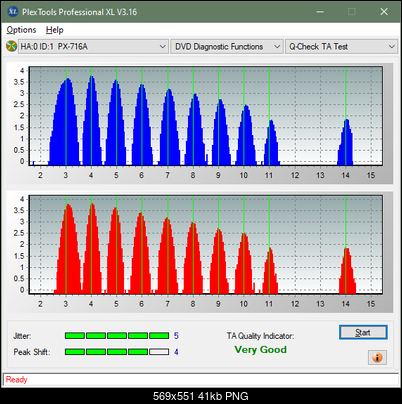Image resolution: width=402 pixels, height=404 pixels.
Task: Open the Options menu
Action: (x=21, y=30)
